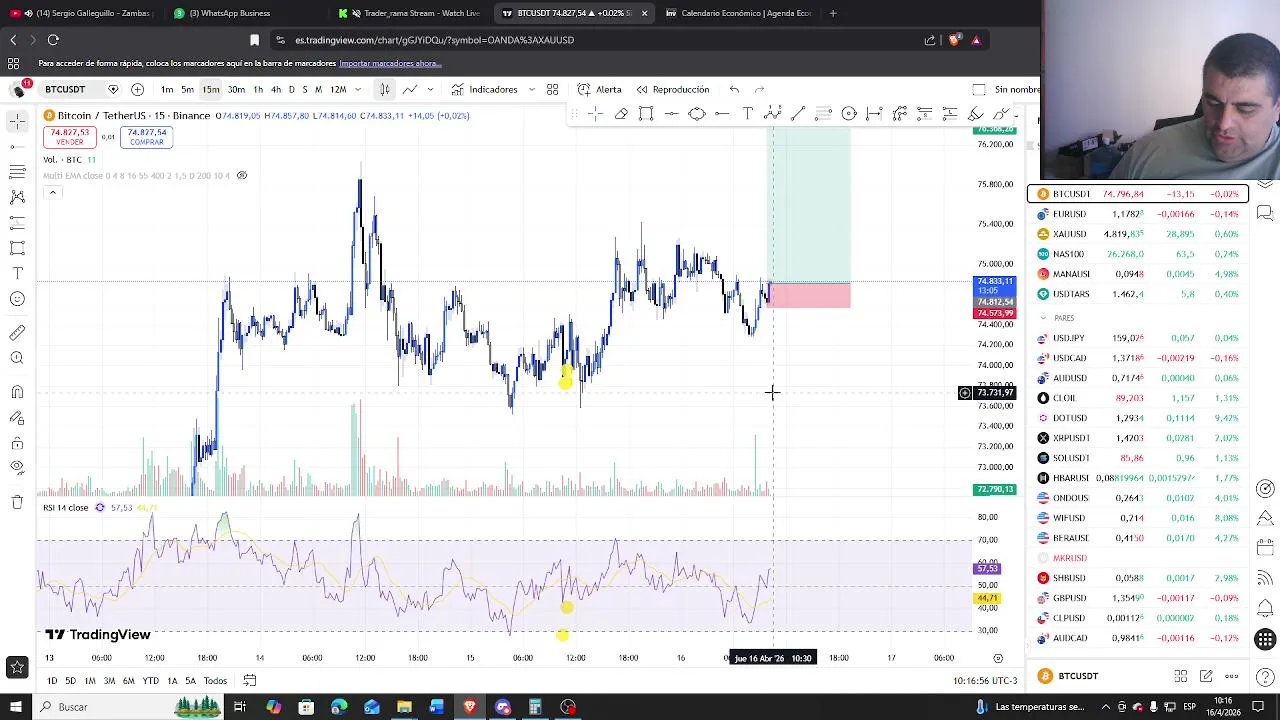The height and width of the screenshot is (720, 1280).
Task: Expand the symbol menu arrow next to BTCUSDT
Action: [x=113, y=90]
